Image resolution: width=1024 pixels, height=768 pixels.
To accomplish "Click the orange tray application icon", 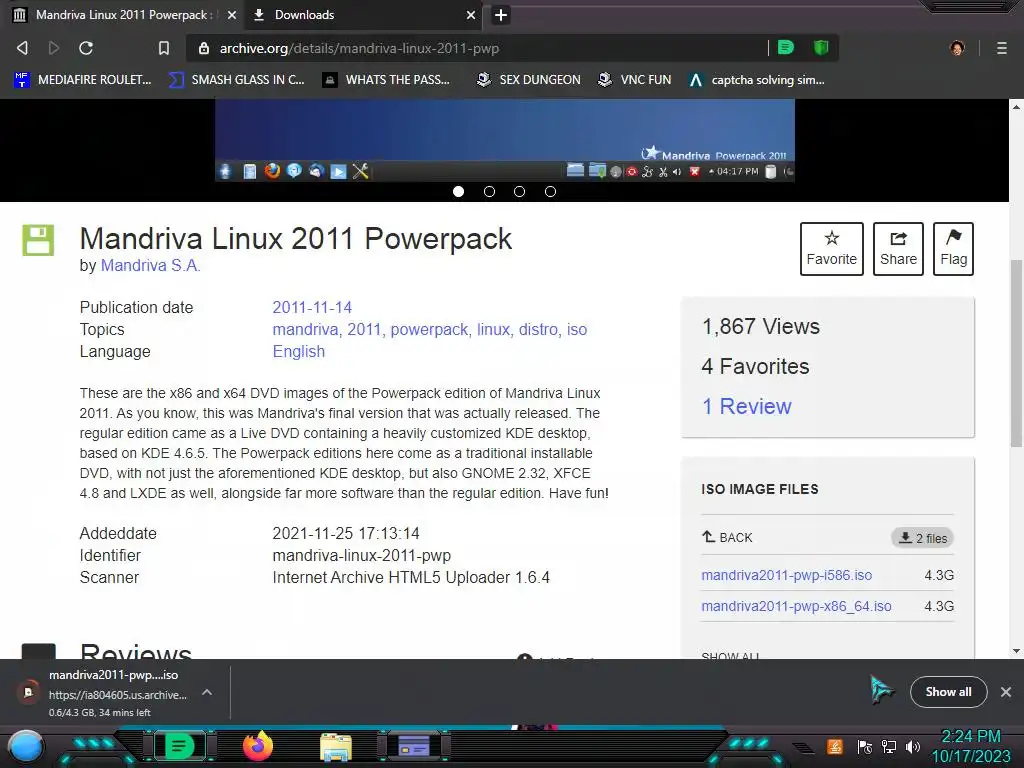I will point(835,746).
